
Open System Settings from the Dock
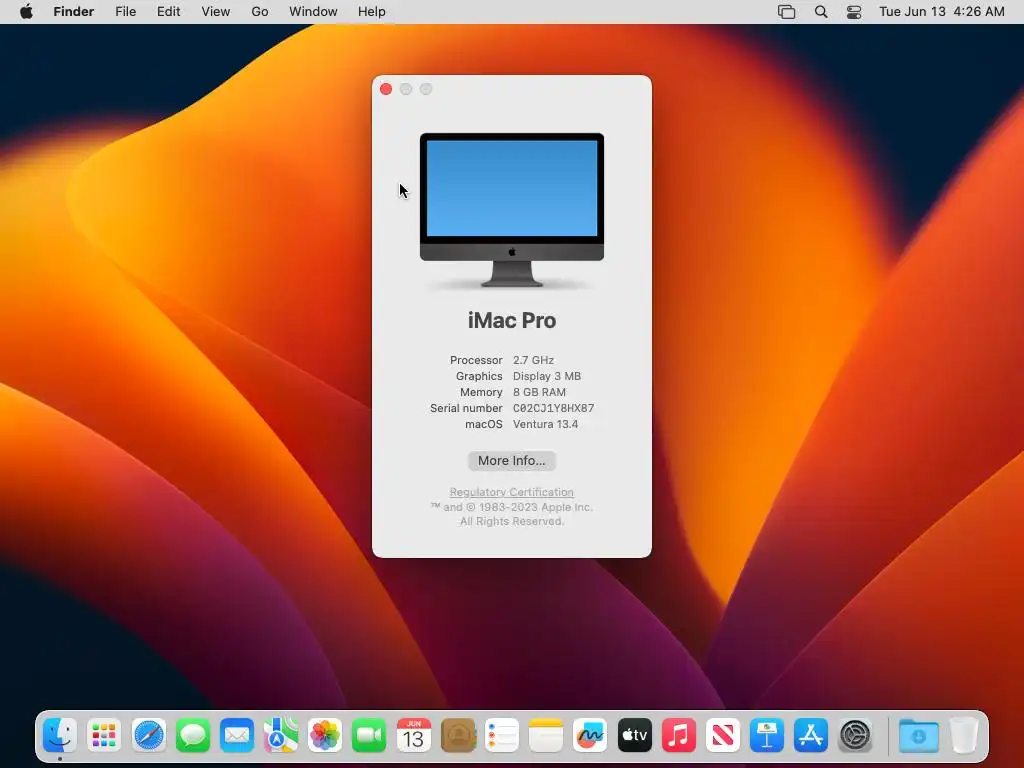855,735
